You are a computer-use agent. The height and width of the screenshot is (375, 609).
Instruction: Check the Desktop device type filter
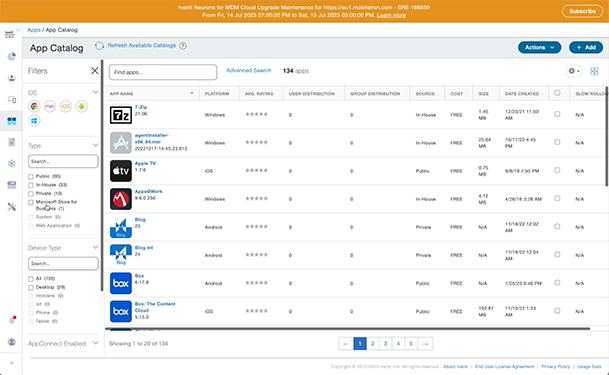coord(31,288)
